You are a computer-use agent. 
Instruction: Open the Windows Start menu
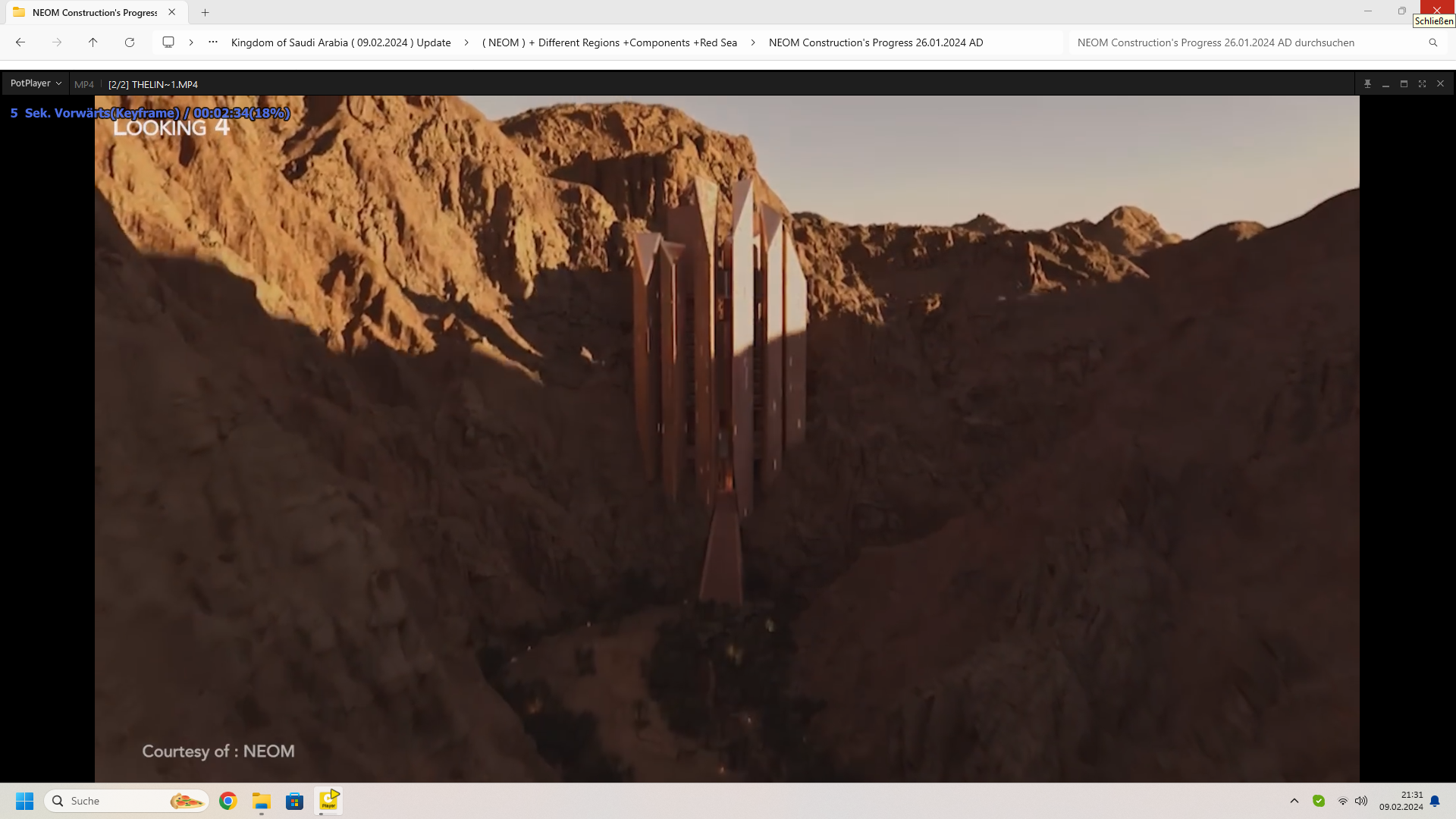click(x=25, y=801)
